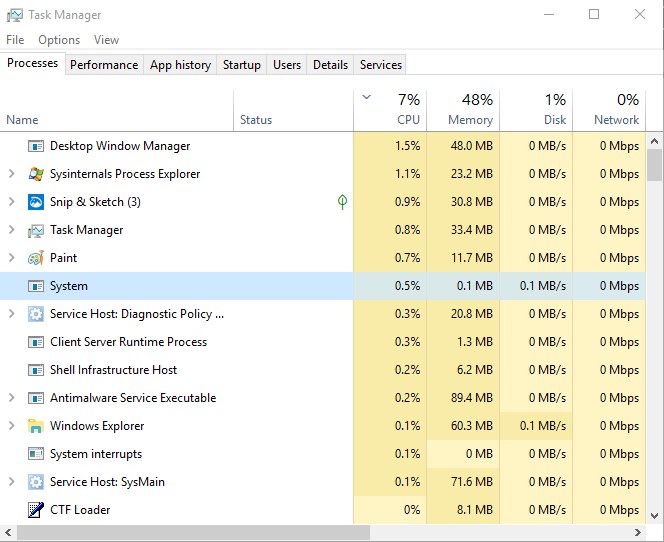This screenshot has width=664, height=542.
Task: Switch to the Services tab
Action: pyautogui.click(x=381, y=65)
